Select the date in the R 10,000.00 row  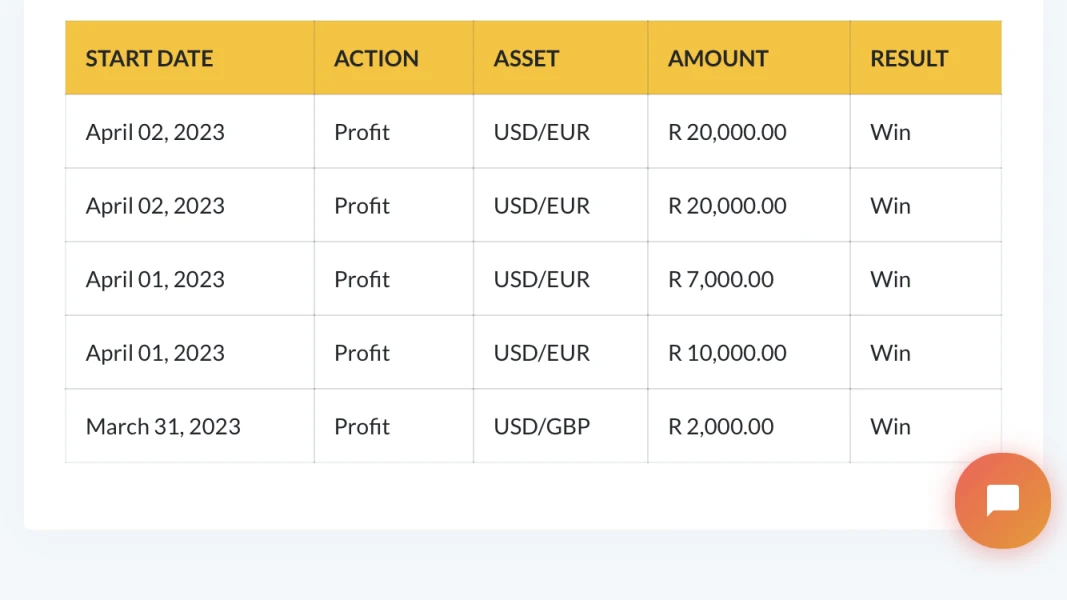(155, 353)
